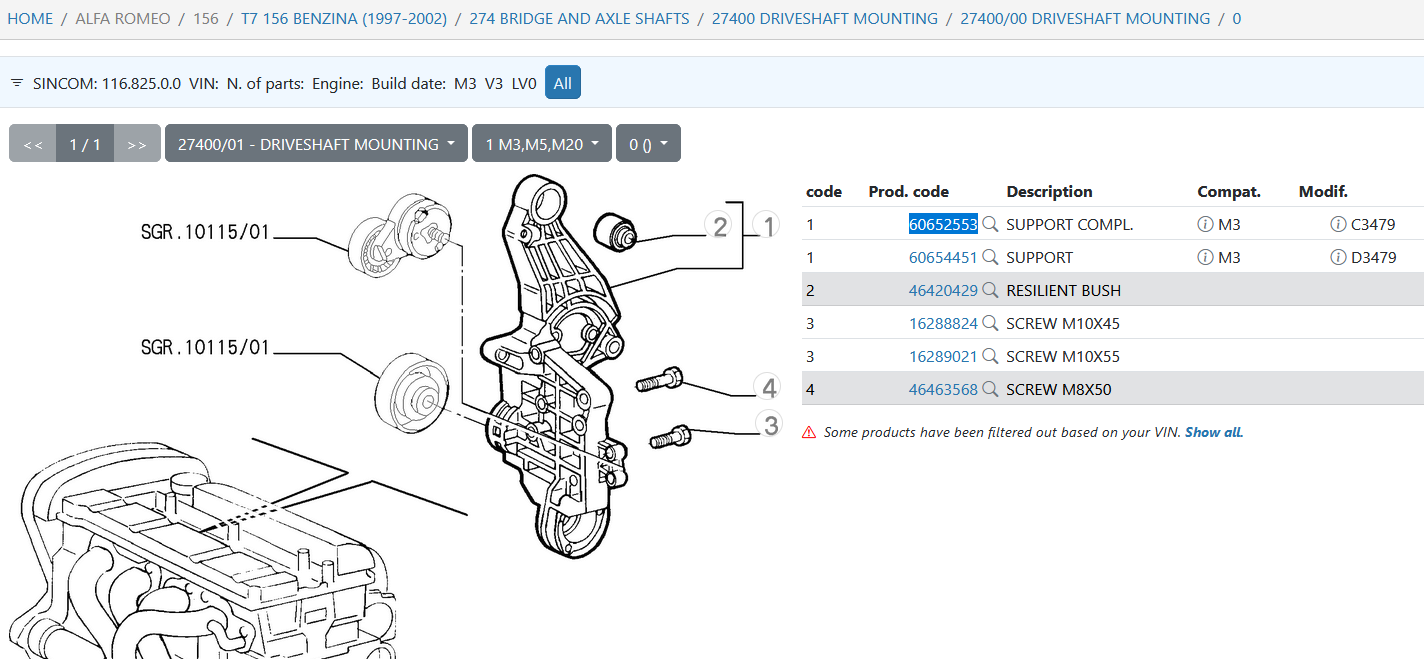
Task: Go to the next page with >>
Action: coord(137,143)
